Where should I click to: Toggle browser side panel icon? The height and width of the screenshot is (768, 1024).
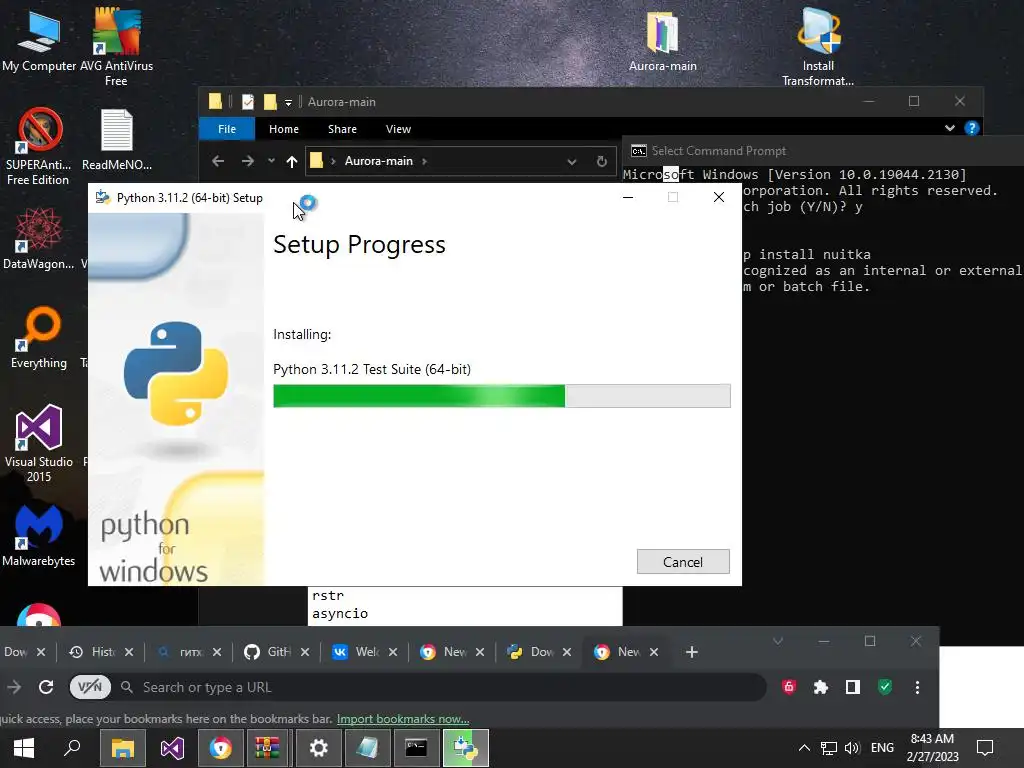point(852,687)
